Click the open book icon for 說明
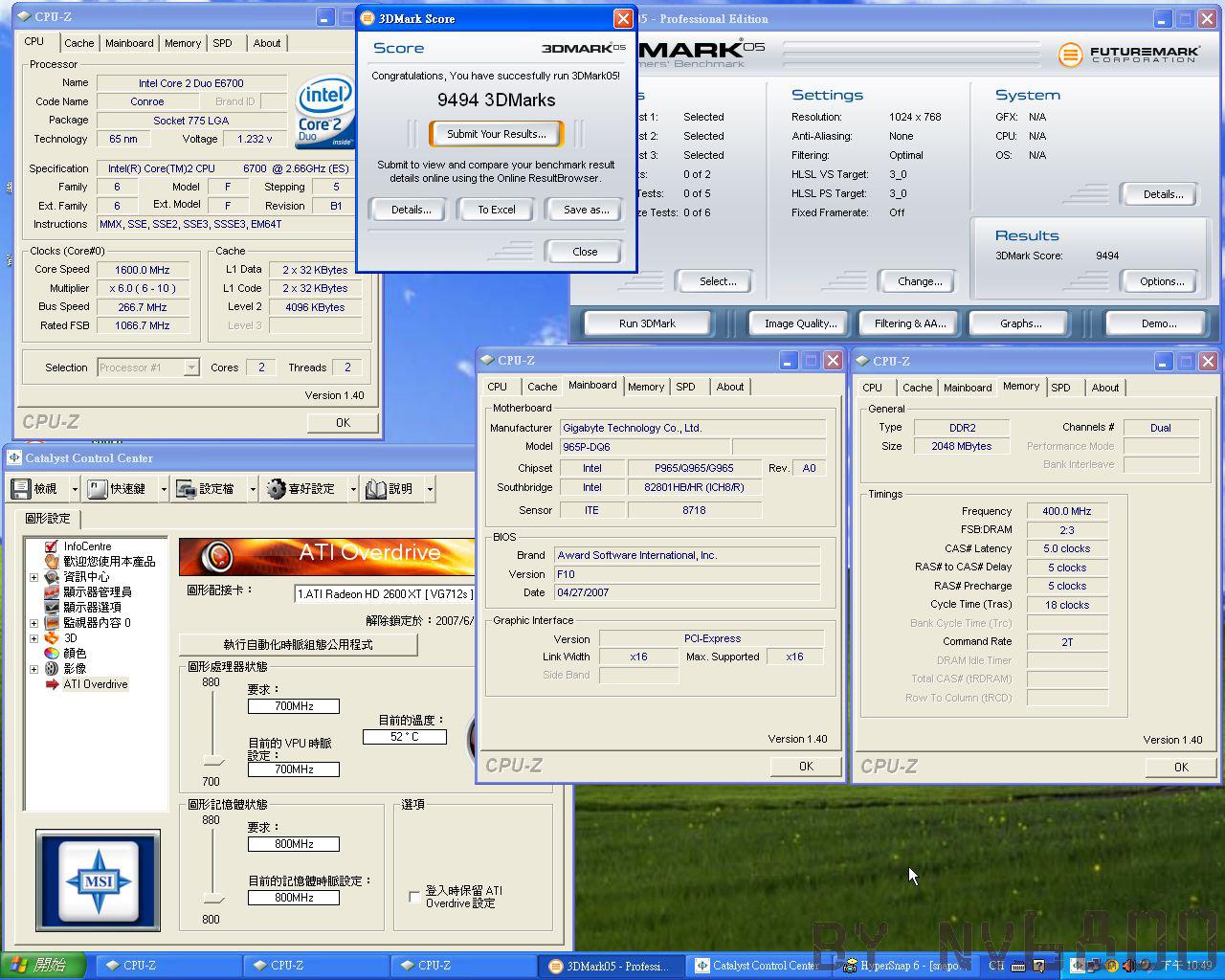 [375, 489]
